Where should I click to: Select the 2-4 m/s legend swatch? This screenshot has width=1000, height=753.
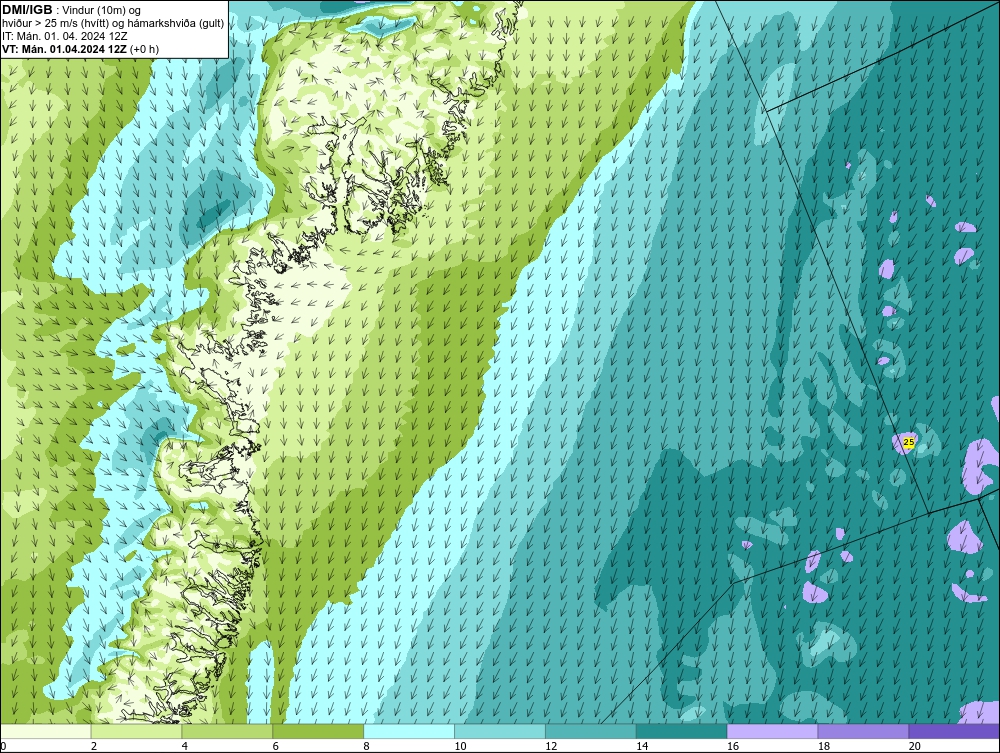[136, 731]
